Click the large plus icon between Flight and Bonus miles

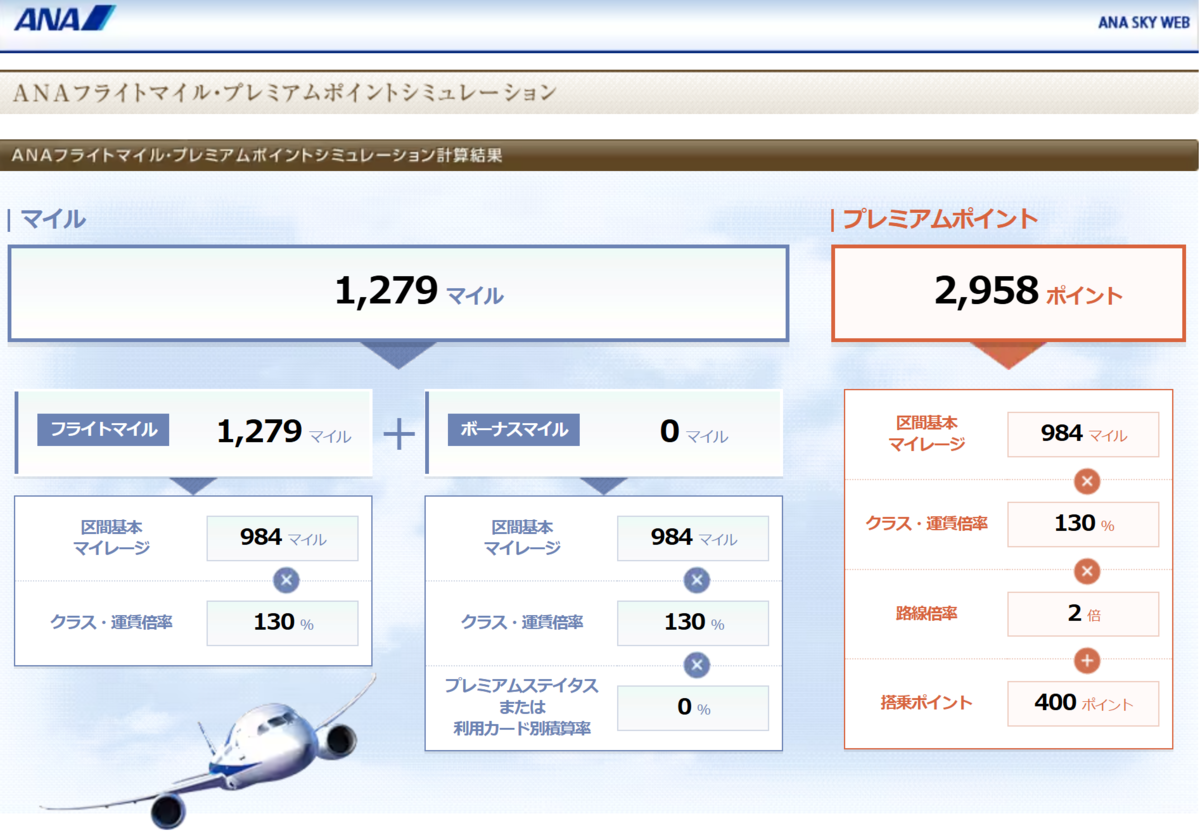pyautogui.click(x=399, y=433)
